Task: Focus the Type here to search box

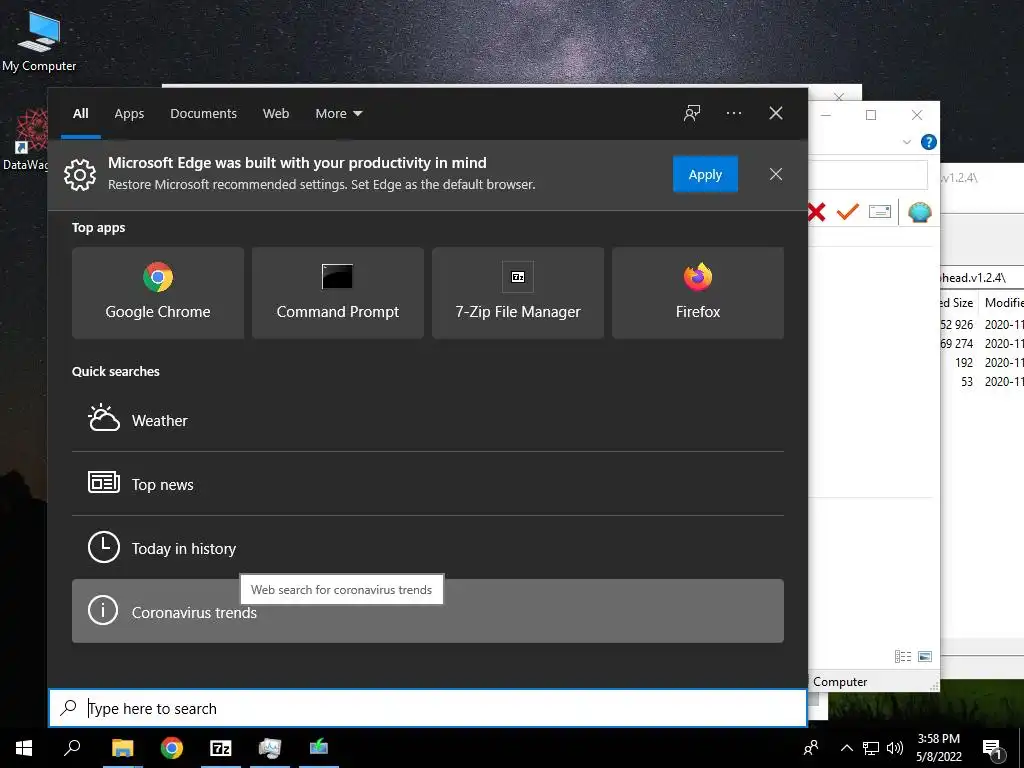Action: coord(428,708)
